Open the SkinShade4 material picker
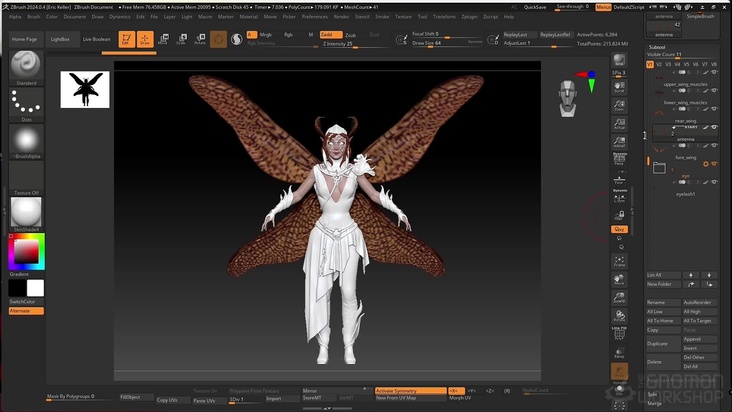 [26, 214]
